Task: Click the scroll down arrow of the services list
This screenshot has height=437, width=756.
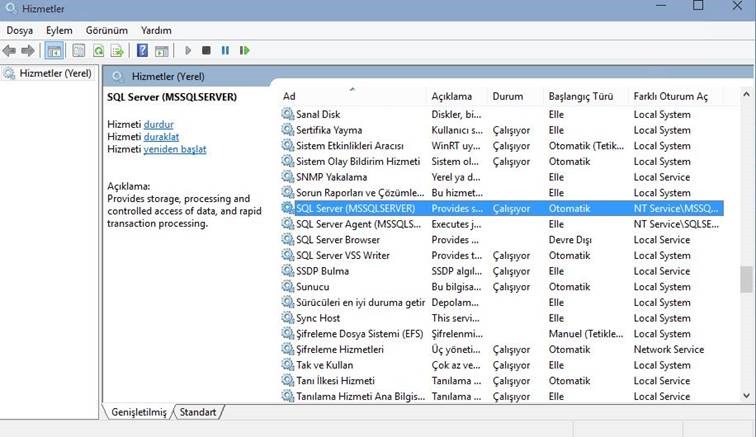Action: [746, 396]
